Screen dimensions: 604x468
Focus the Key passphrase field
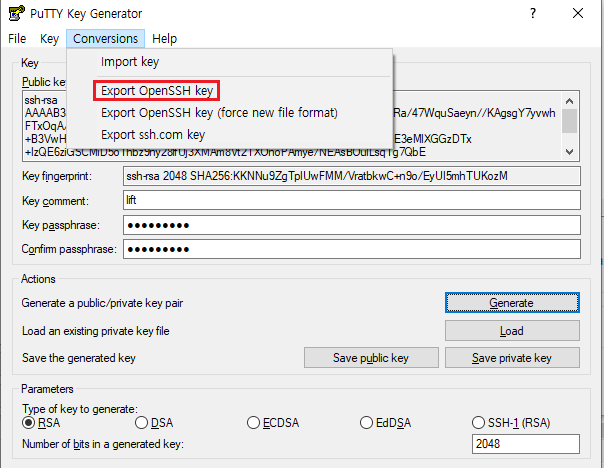tap(352, 225)
